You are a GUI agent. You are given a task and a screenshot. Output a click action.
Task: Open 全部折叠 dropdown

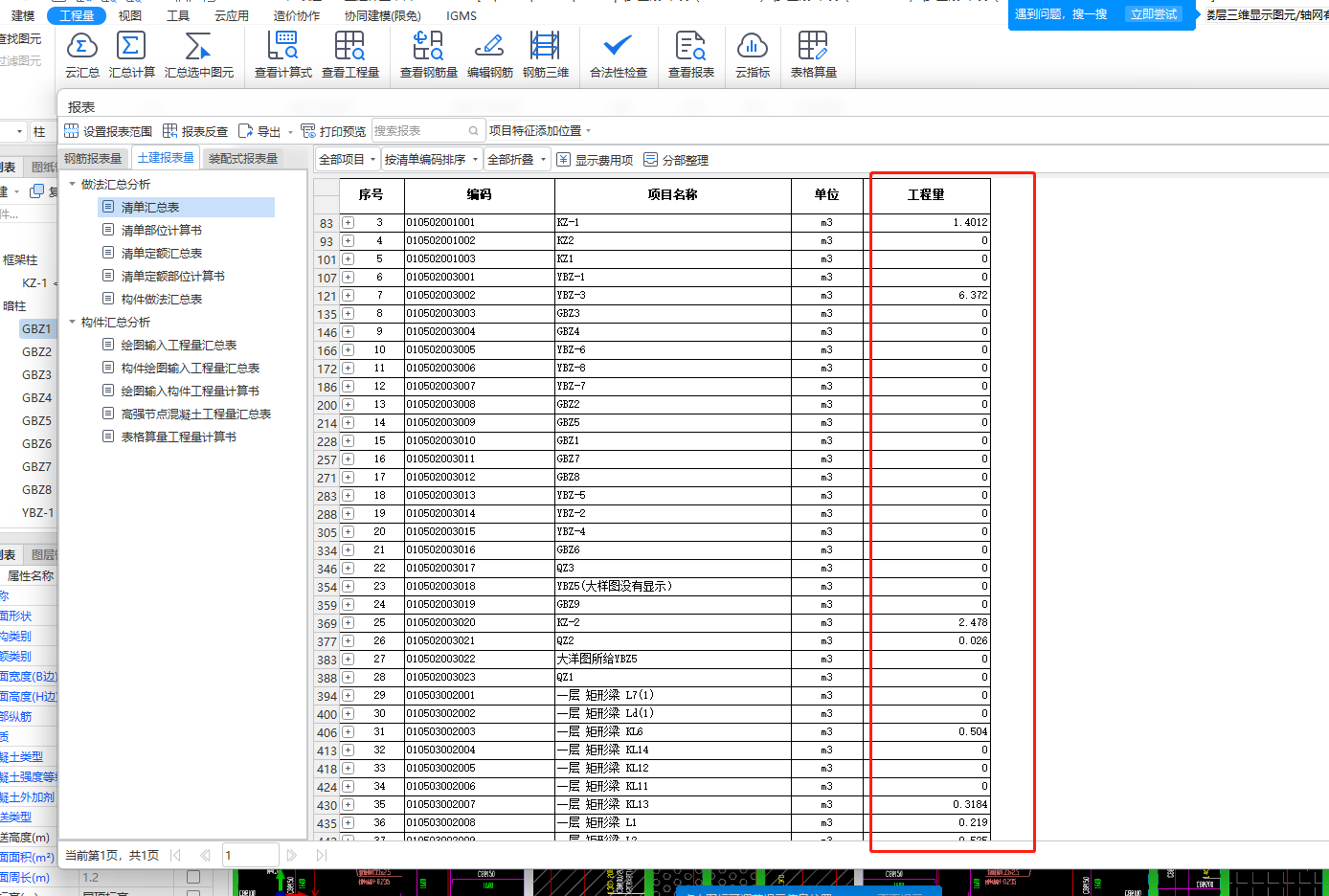[516, 160]
